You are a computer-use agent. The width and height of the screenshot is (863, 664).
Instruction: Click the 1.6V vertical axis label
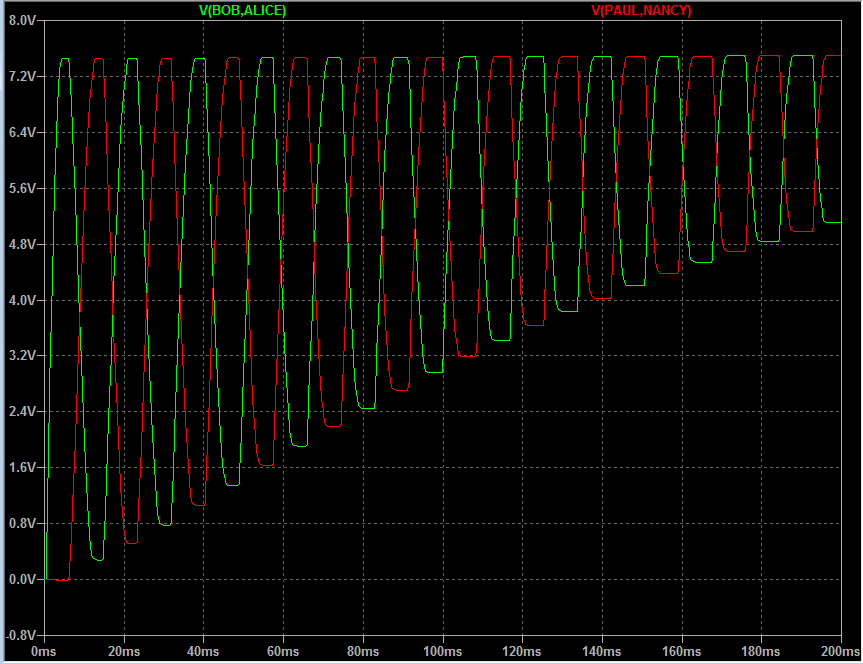pyautogui.click(x=23, y=467)
